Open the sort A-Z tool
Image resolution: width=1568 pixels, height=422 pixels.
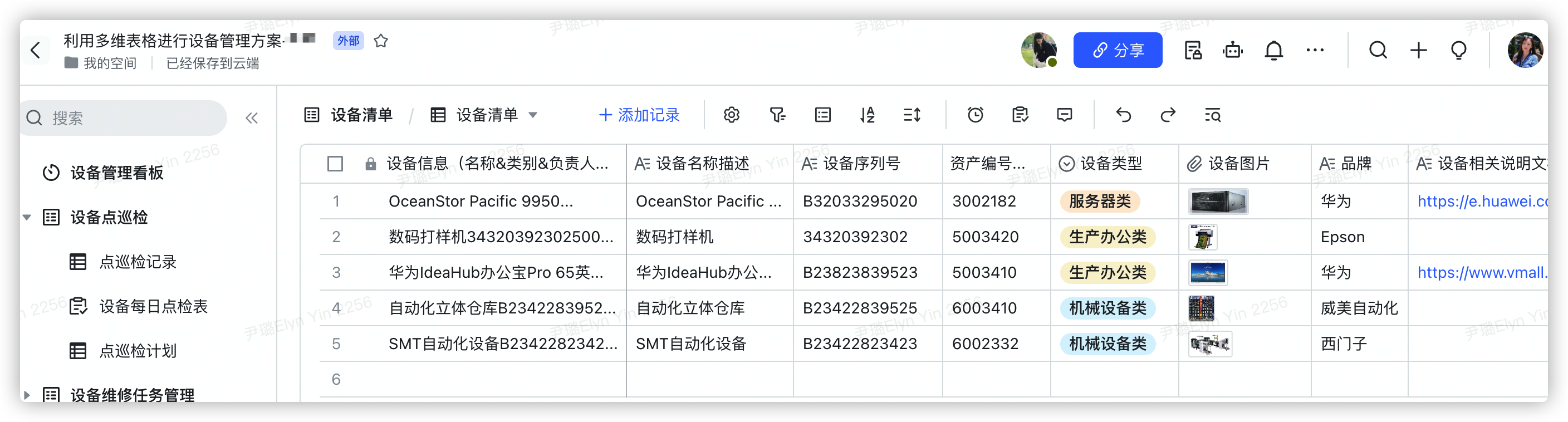click(868, 115)
